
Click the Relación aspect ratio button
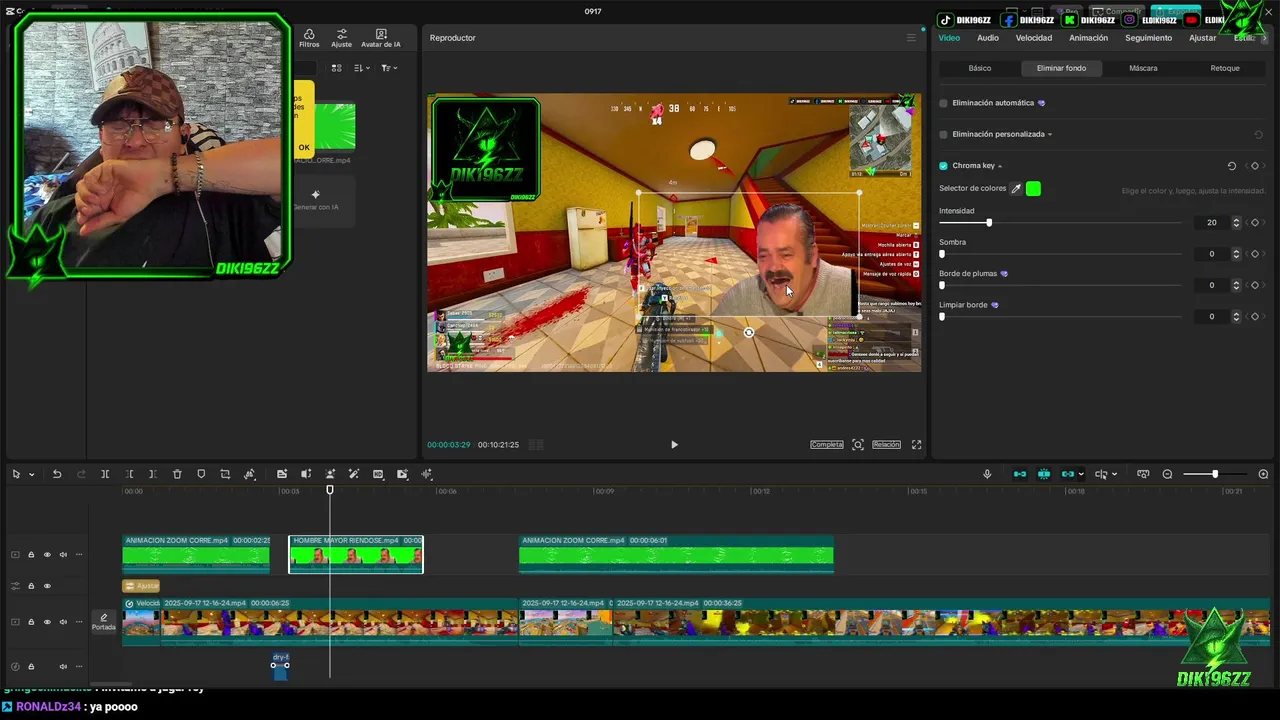(886, 444)
